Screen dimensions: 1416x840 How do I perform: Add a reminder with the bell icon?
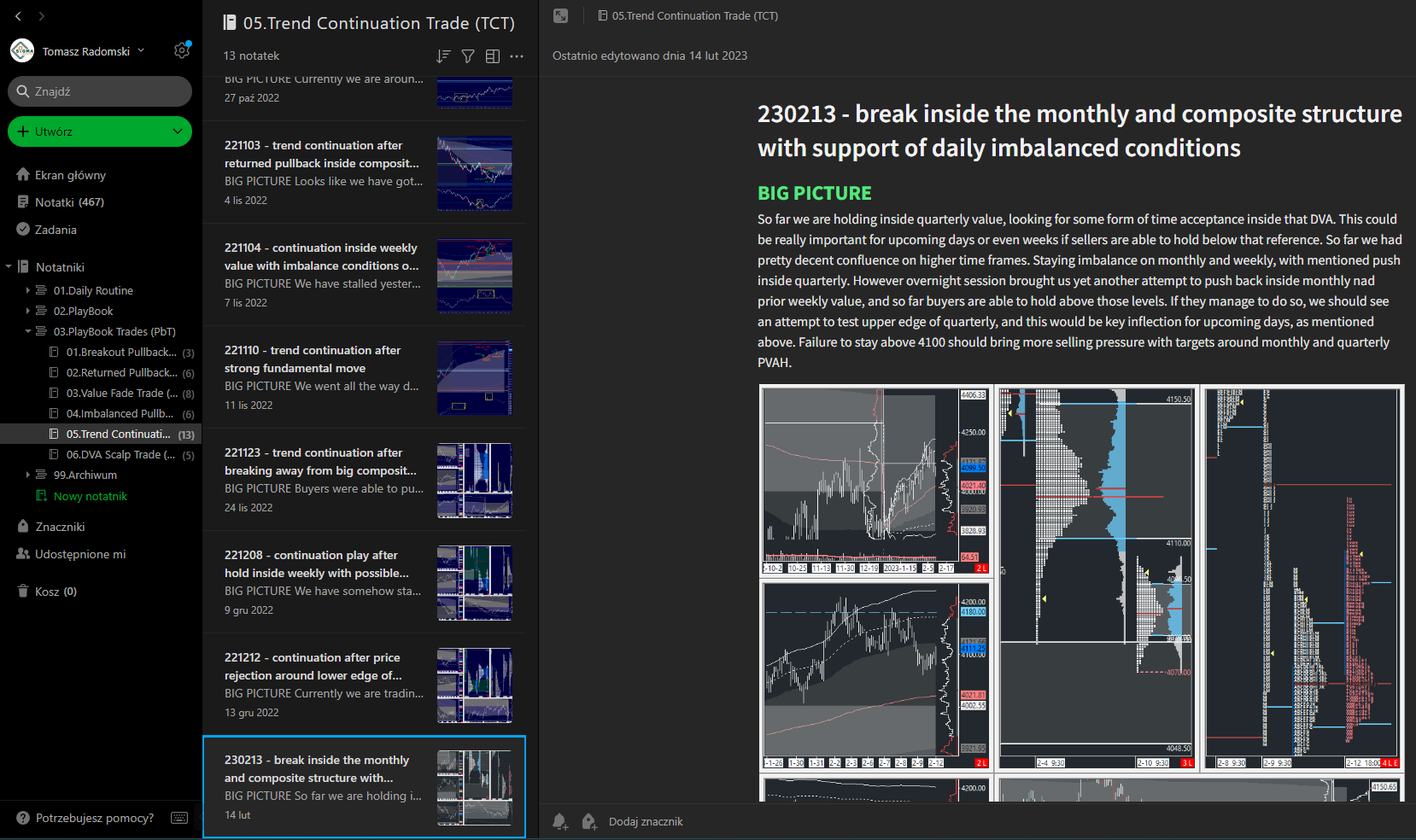pyautogui.click(x=559, y=821)
